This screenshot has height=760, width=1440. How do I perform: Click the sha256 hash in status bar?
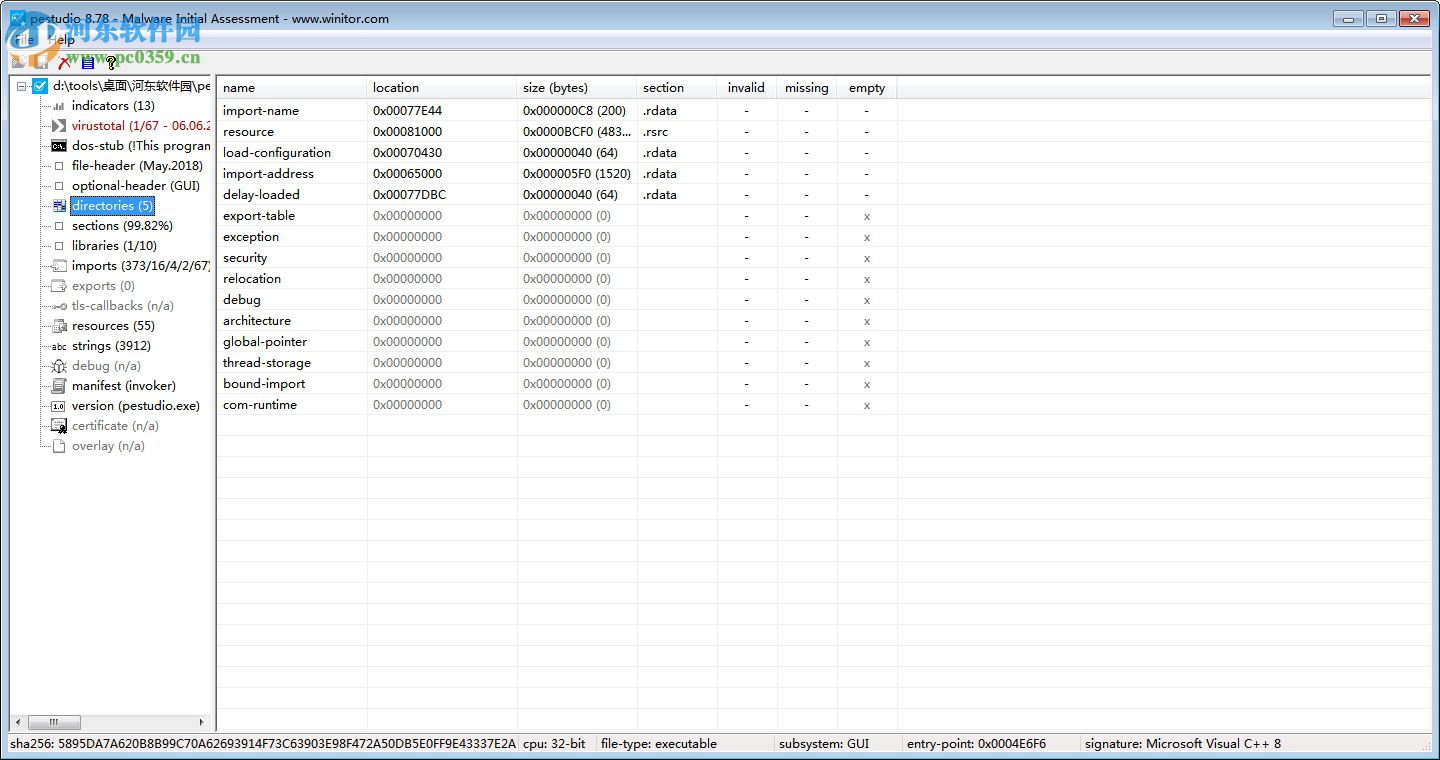tap(263, 744)
